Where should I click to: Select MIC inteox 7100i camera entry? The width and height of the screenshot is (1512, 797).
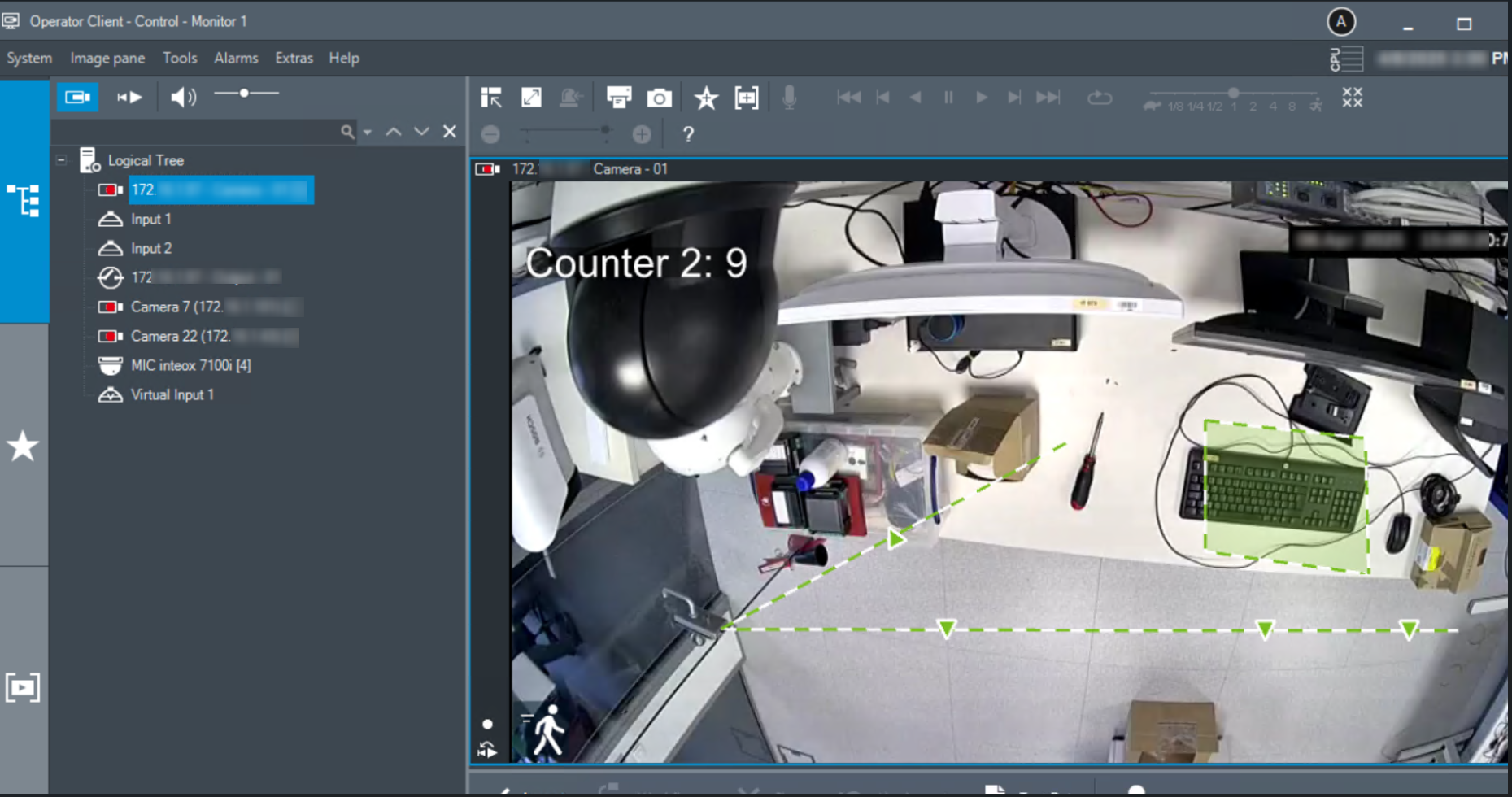click(190, 365)
